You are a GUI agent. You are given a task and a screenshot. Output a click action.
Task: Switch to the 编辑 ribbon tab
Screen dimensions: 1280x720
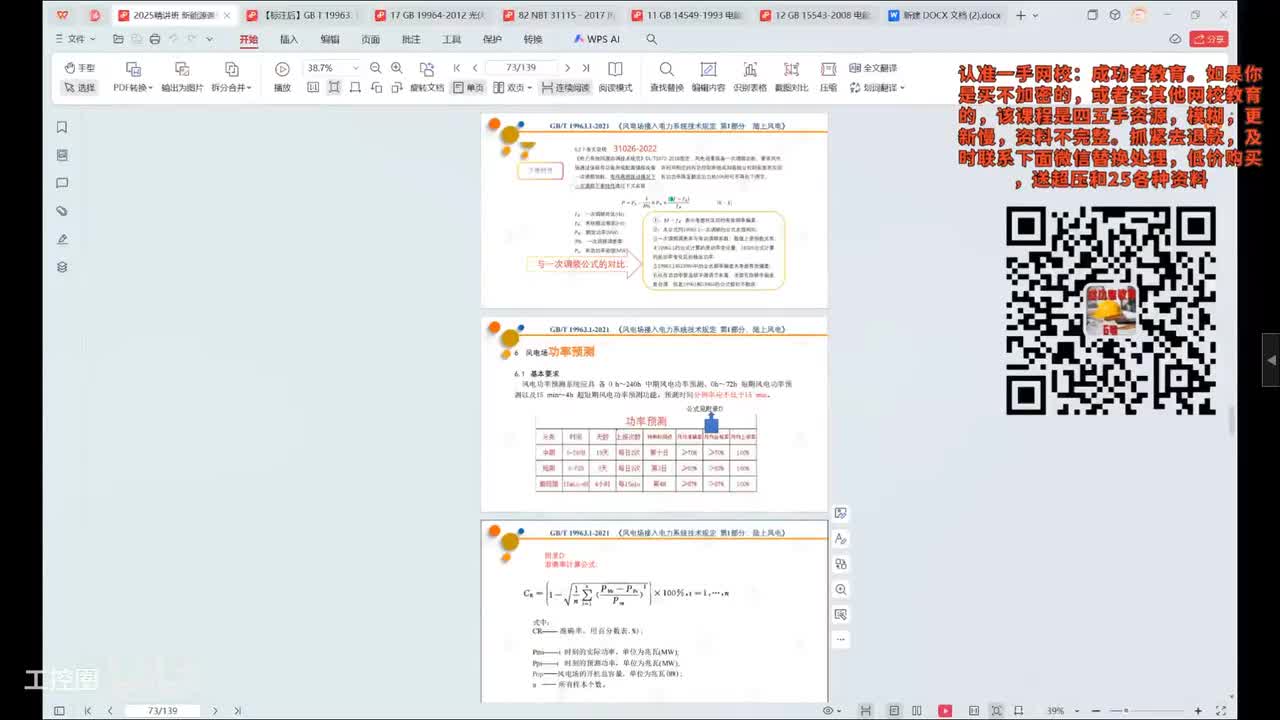[x=330, y=39]
